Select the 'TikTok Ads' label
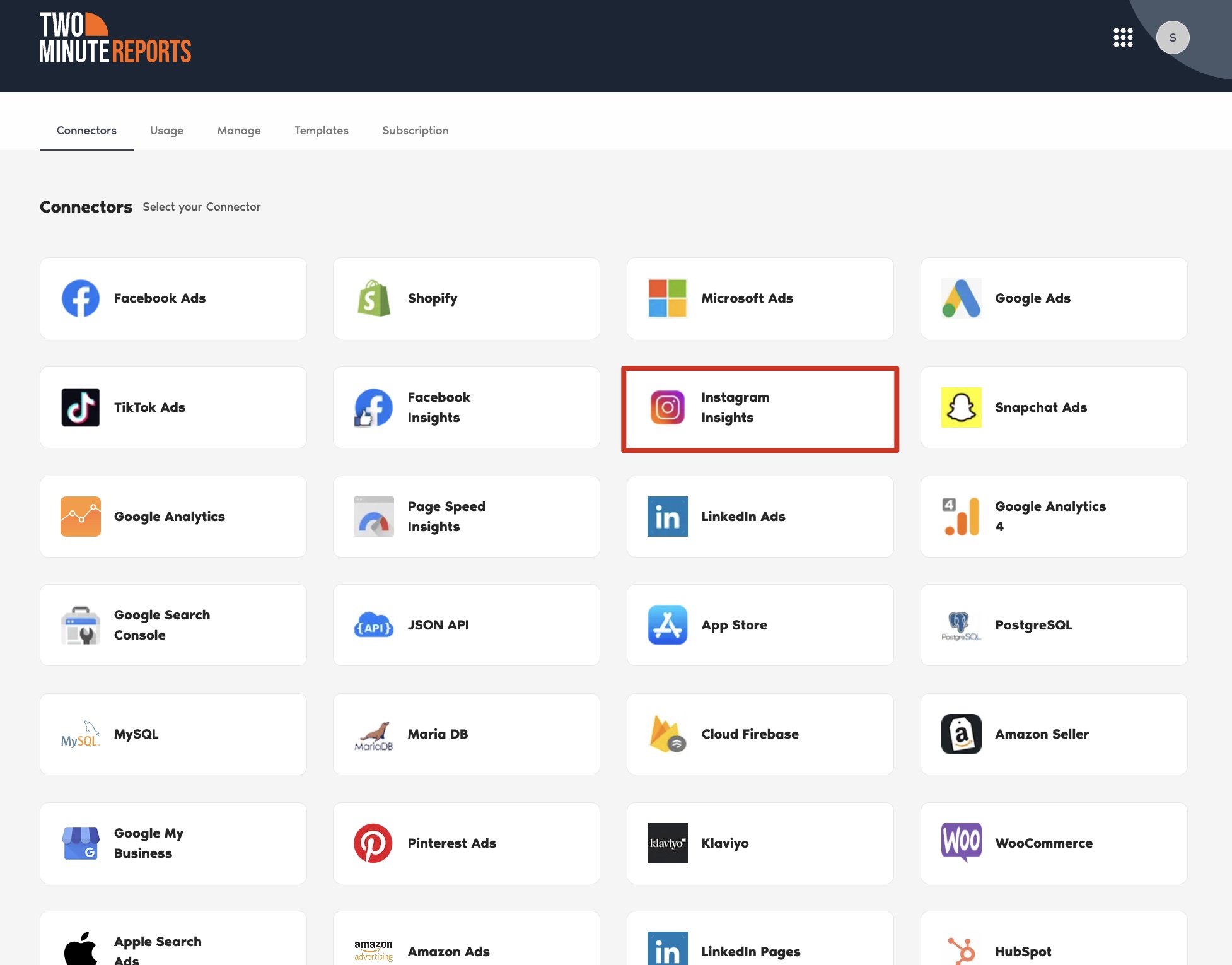This screenshot has height=965, width=1232. [x=150, y=407]
